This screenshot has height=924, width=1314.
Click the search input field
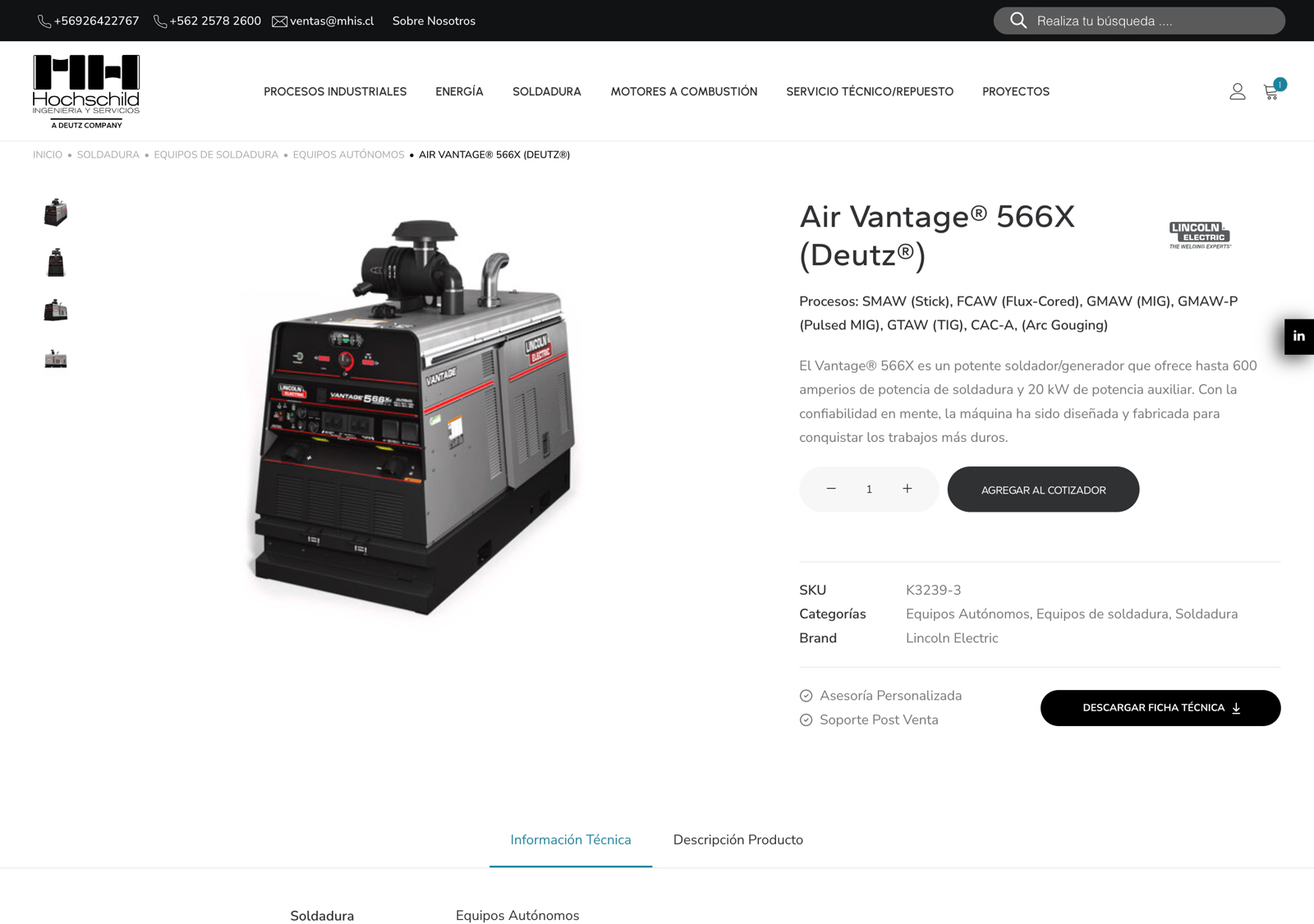tap(1150, 21)
